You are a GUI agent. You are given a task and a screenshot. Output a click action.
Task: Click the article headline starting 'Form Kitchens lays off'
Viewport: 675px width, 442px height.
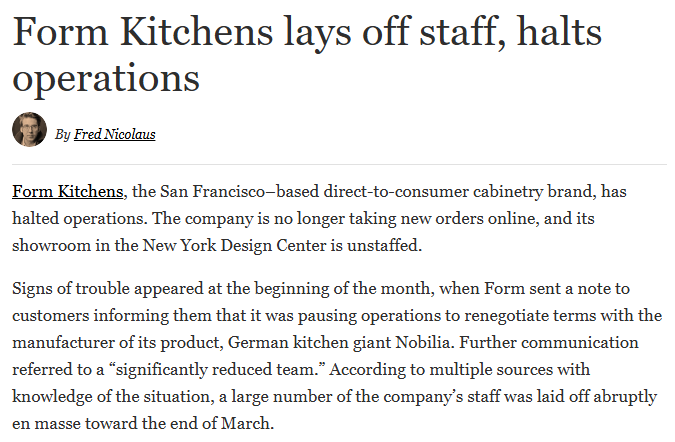pyautogui.click(x=307, y=54)
